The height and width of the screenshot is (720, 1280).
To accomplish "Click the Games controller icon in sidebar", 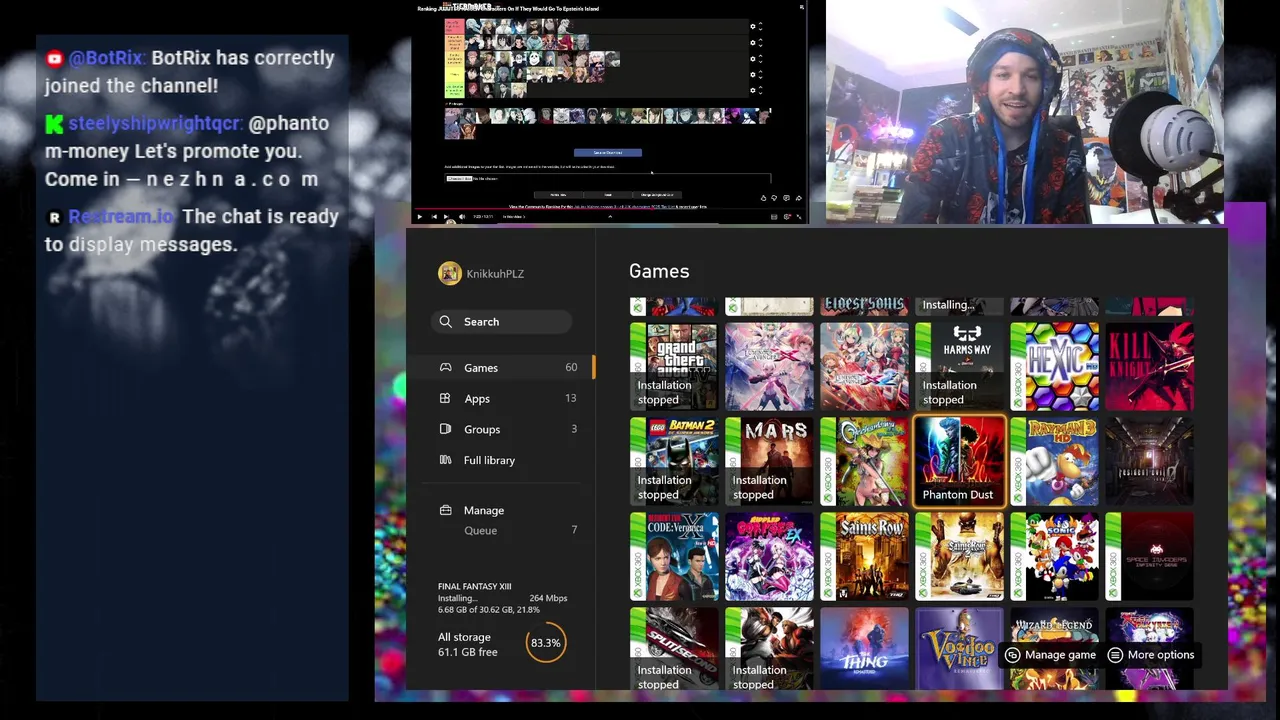I will pyautogui.click(x=445, y=367).
